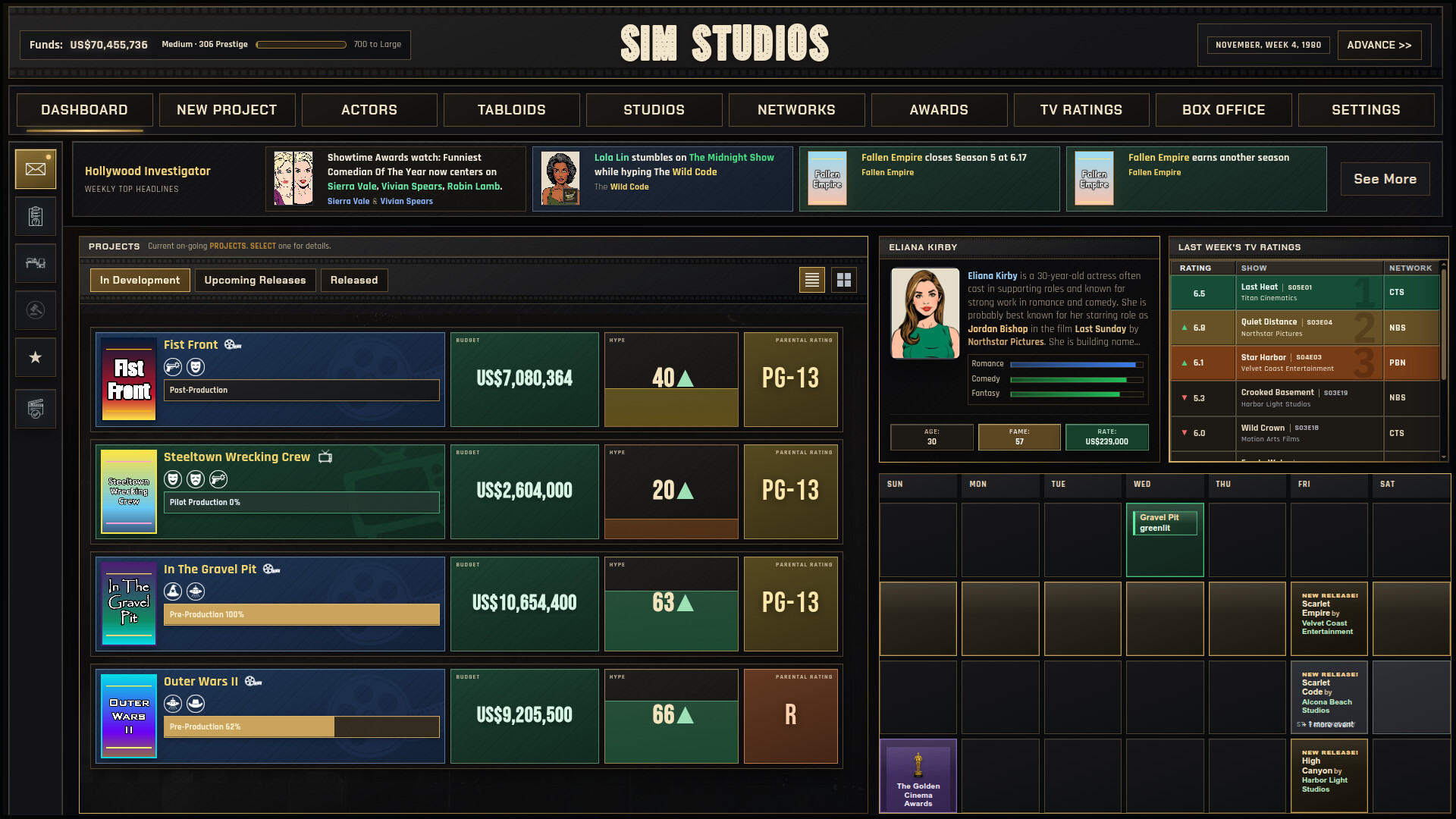1456x819 pixels.
Task: Switch projects to list view
Action: (812, 280)
